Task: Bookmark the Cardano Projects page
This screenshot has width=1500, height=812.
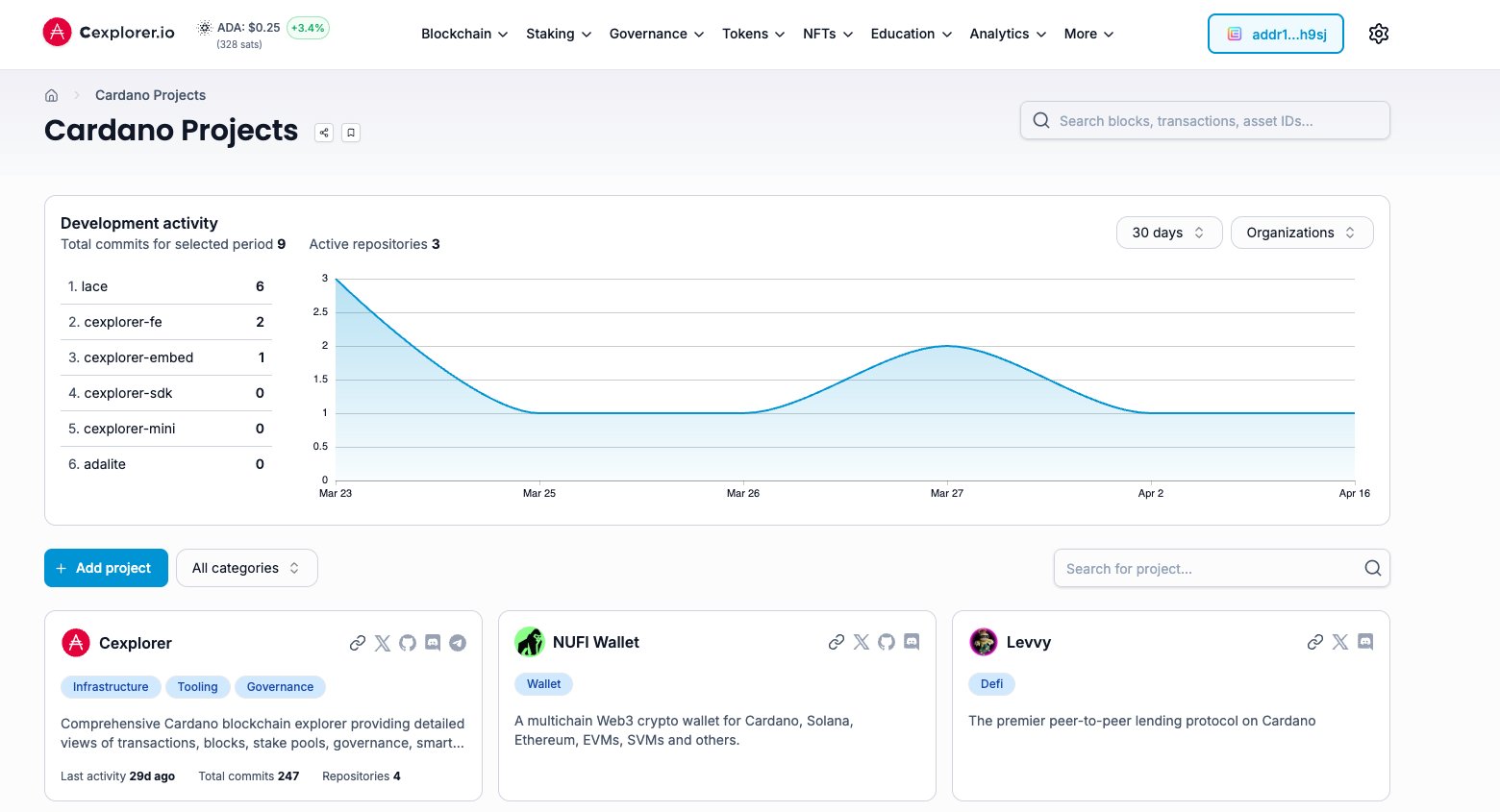Action: click(351, 133)
